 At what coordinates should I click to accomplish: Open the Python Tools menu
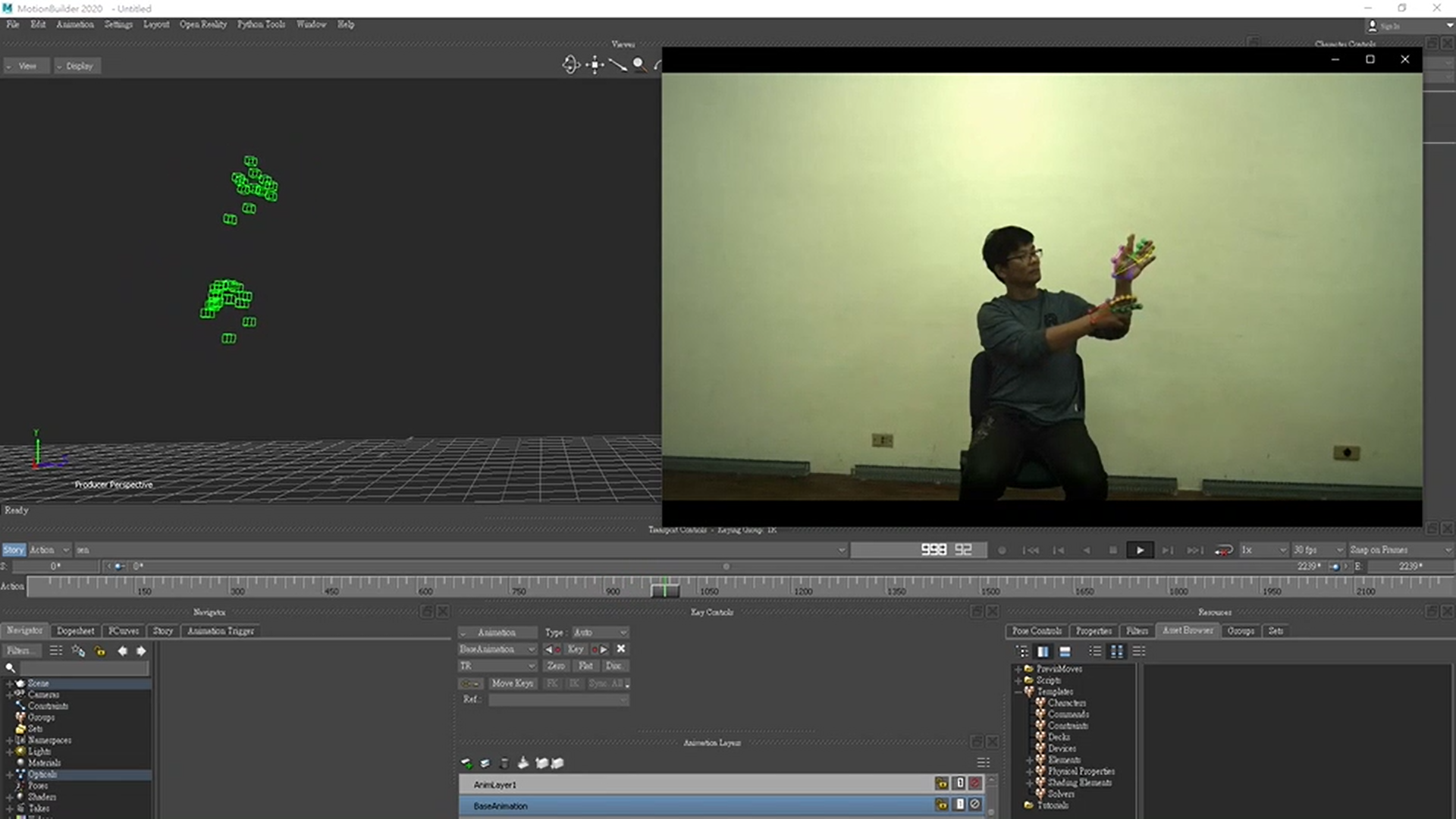pyautogui.click(x=261, y=24)
